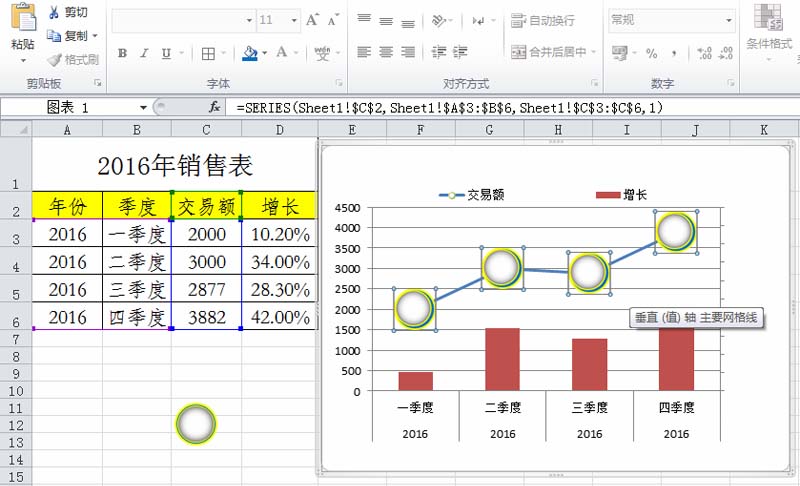Image resolution: width=800 pixels, height=486 pixels.
Task: Open the font size dropdown
Action: point(294,20)
